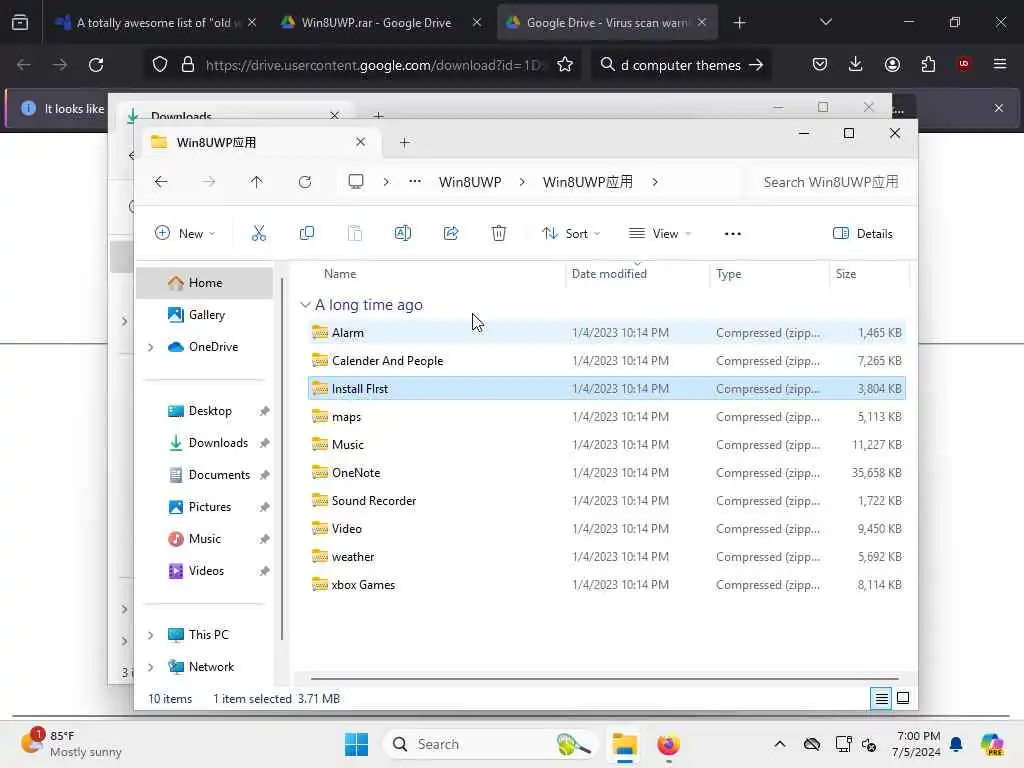This screenshot has width=1024, height=768.
Task: Click the Copy icon in Explorer toolbar
Action: coord(306,233)
